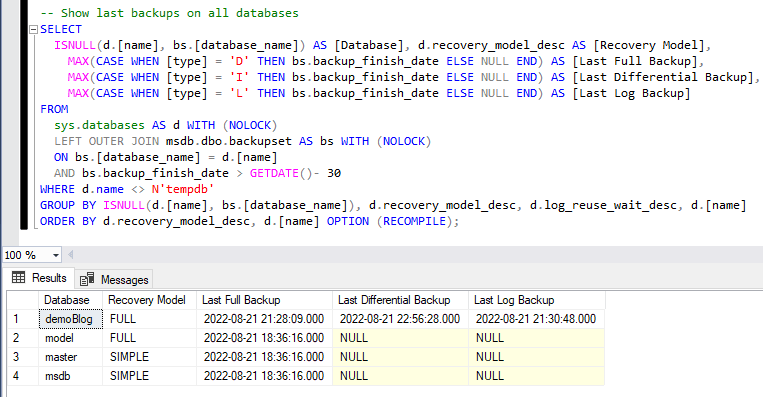763x397 pixels.
Task: Click master's NULL log backup cell
Action: 537,357
